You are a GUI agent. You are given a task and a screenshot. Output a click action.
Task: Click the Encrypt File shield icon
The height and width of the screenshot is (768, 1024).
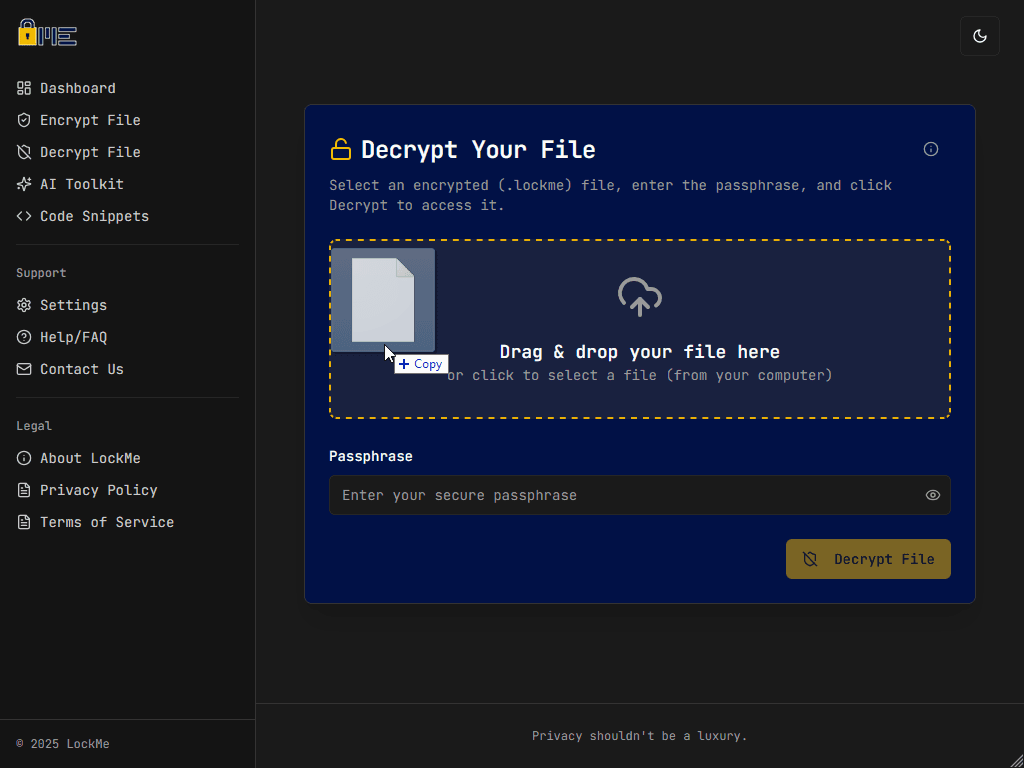click(x=24, y=120)
